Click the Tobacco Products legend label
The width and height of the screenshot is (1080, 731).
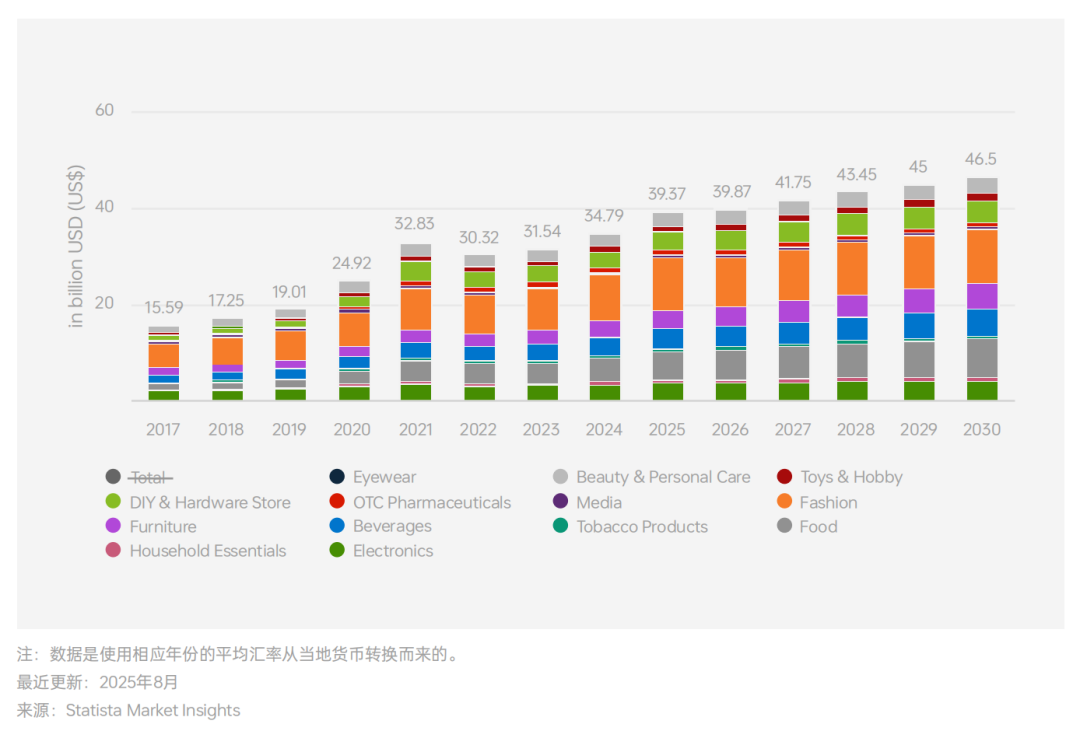pyautogui.click(x=642, y=526)
